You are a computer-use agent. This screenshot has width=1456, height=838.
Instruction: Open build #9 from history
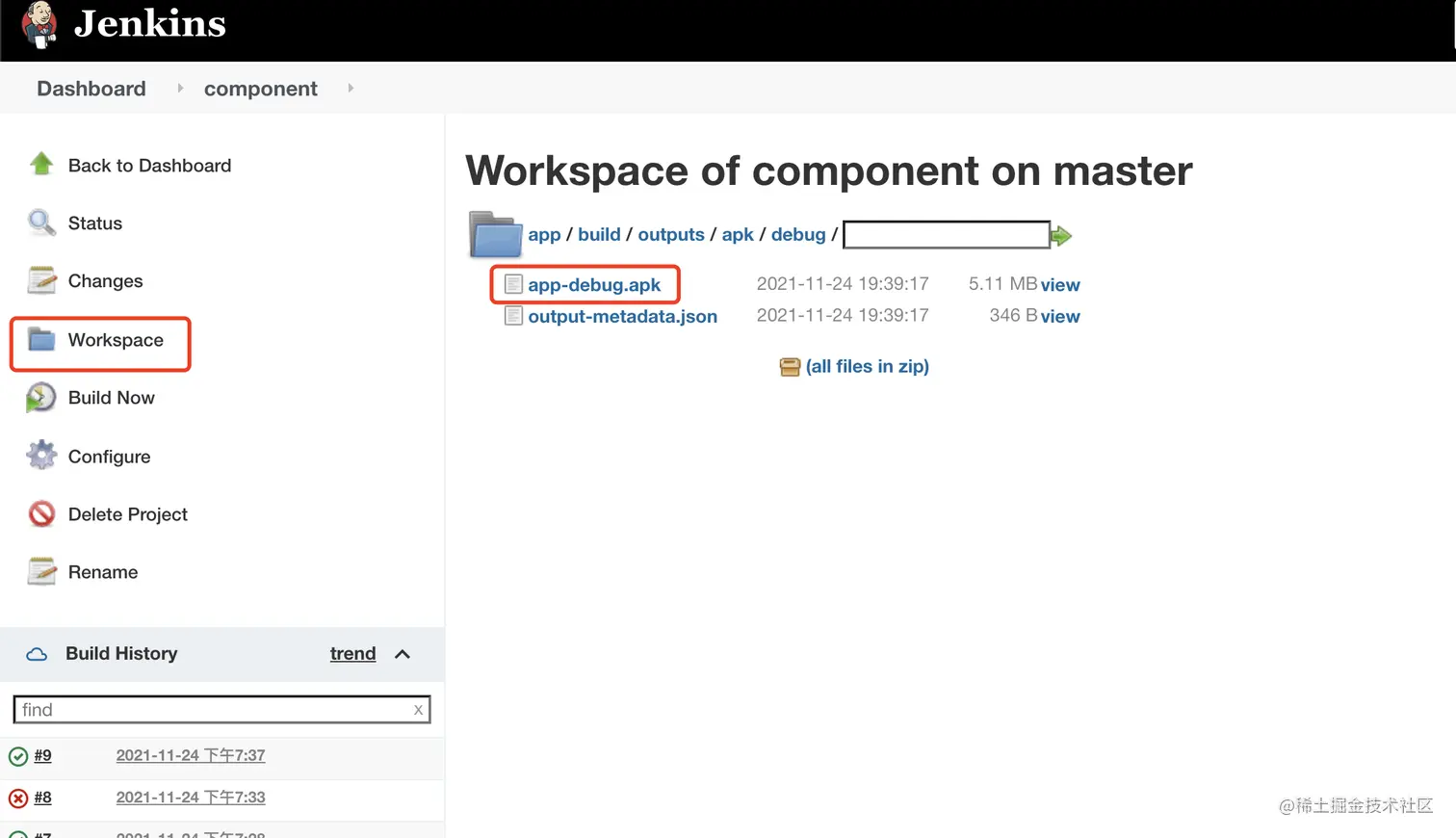[x=42, y=756]
